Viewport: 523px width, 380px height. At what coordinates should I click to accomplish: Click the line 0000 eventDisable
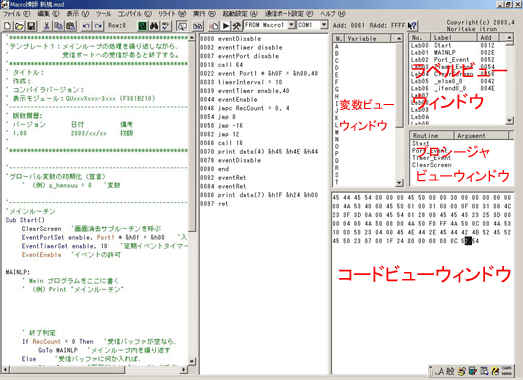tap(230, 39)
